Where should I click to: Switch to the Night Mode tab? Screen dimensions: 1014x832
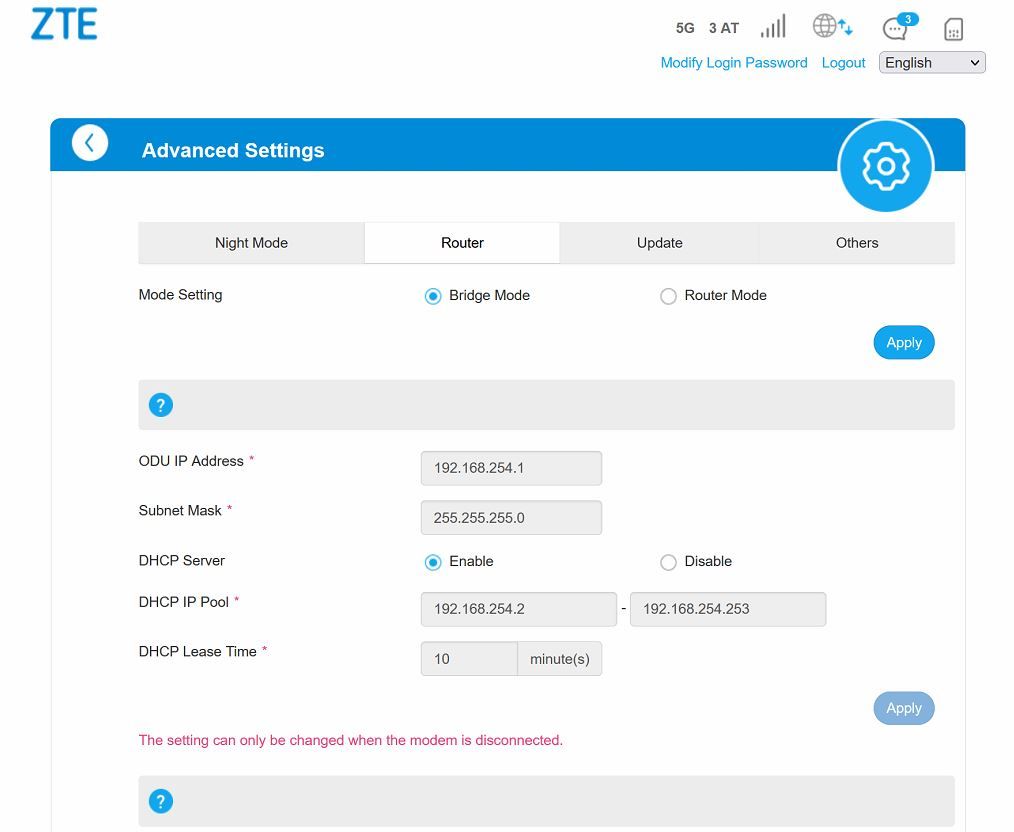[251, 242]
